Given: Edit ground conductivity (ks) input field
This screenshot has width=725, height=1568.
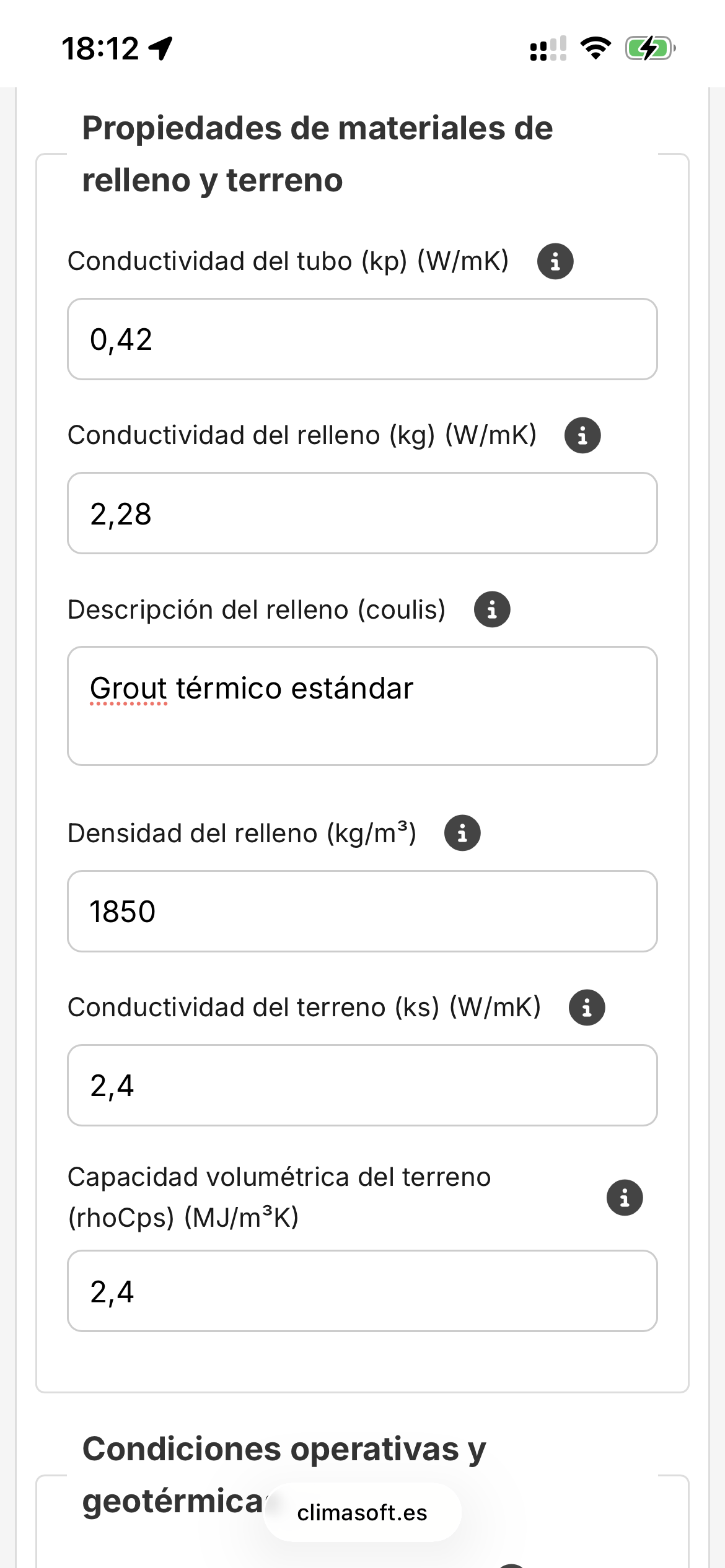Looking at the screenshot, I should coord(362,1086).
